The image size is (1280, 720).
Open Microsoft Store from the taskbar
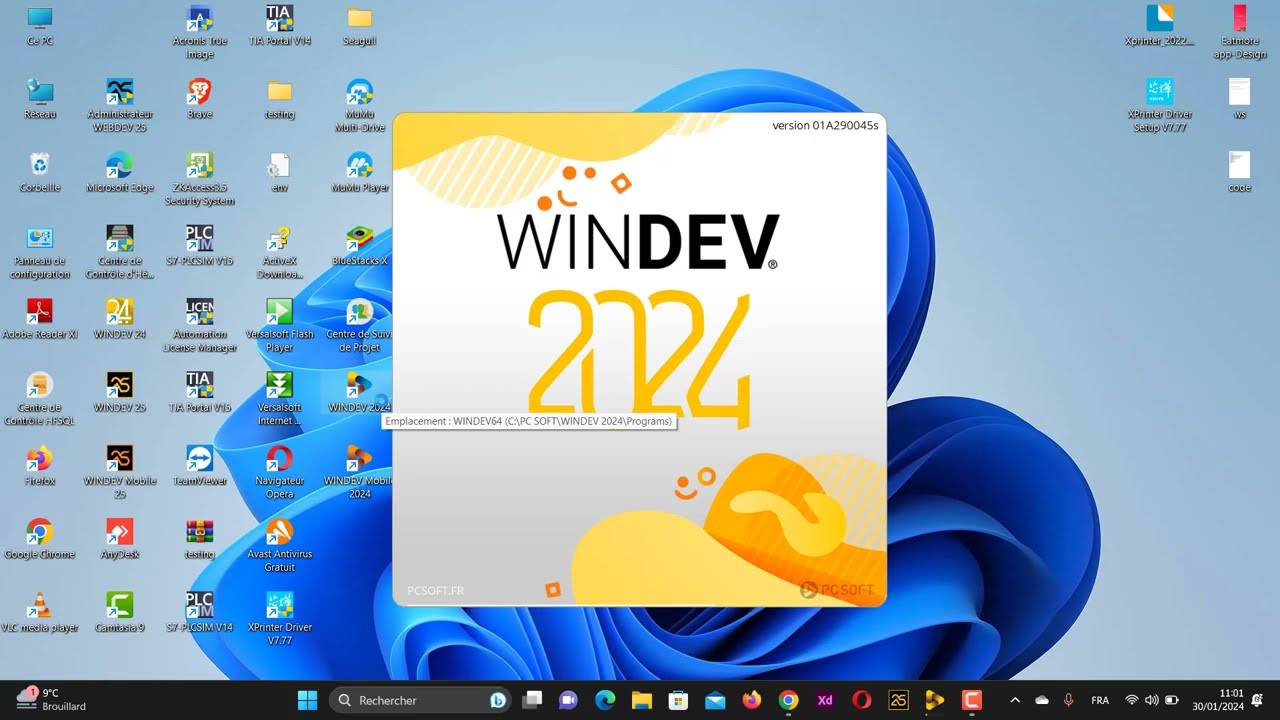pyautogui.click(x=678, y=700)
